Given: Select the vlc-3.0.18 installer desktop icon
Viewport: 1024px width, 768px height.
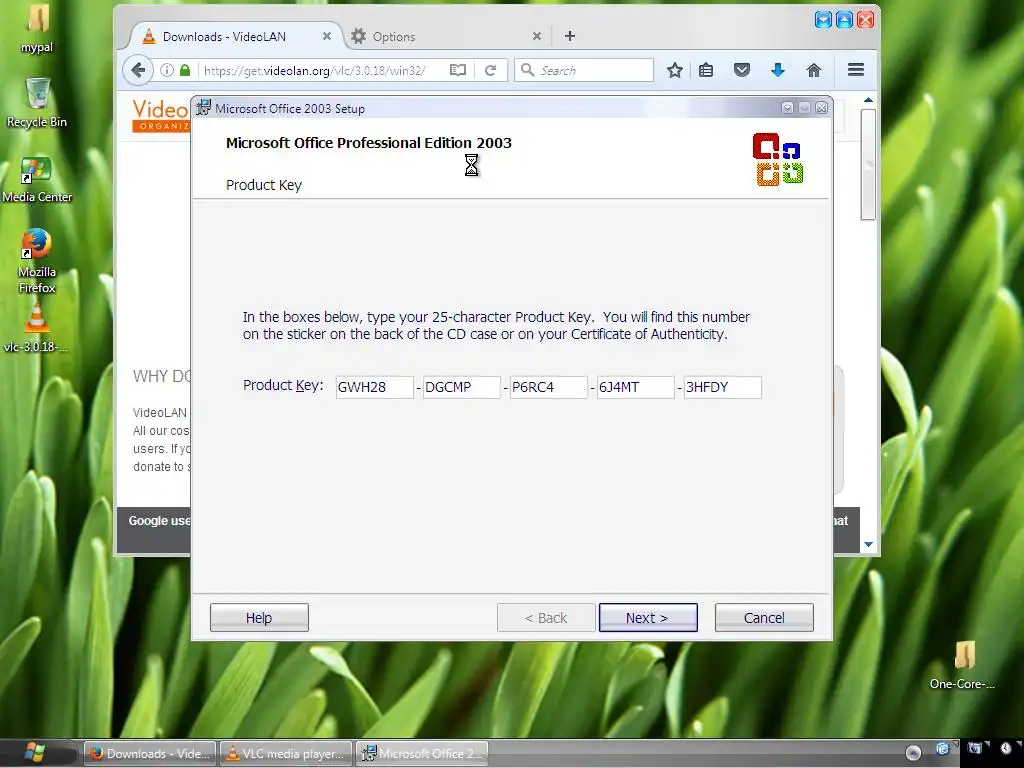Looking at the screenshot, I should tap(36, 328).
